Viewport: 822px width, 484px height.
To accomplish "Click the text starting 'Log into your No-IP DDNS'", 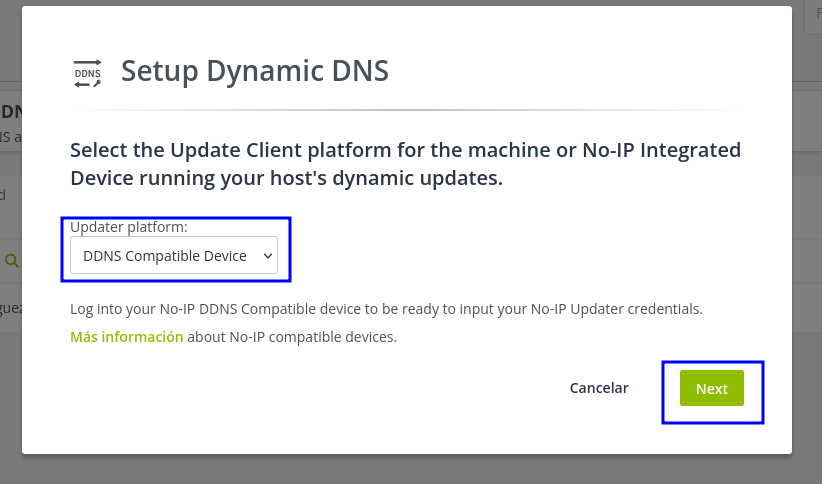I will [386, 309].
